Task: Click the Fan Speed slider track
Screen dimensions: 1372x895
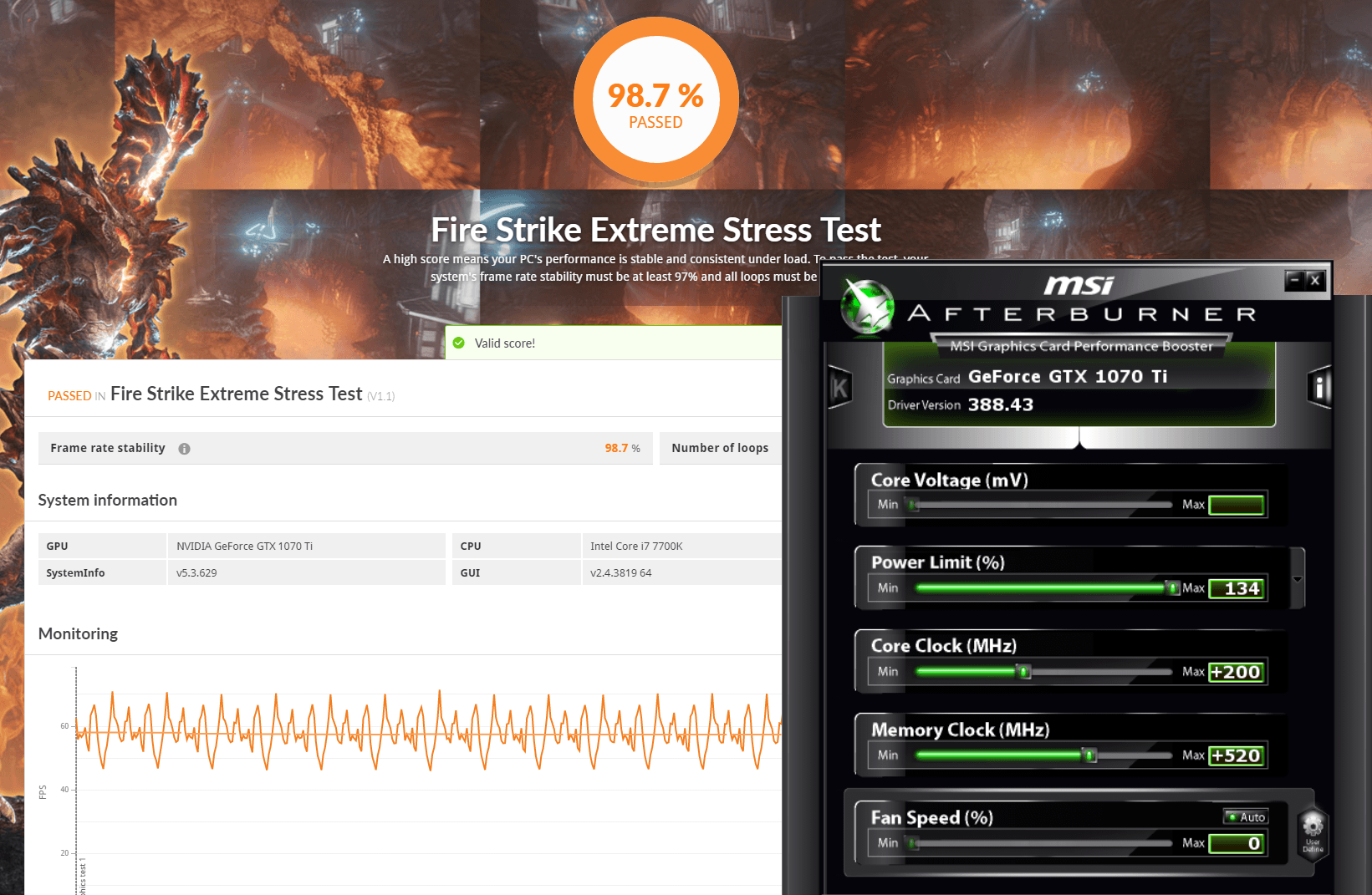Action: (1041, 843)
